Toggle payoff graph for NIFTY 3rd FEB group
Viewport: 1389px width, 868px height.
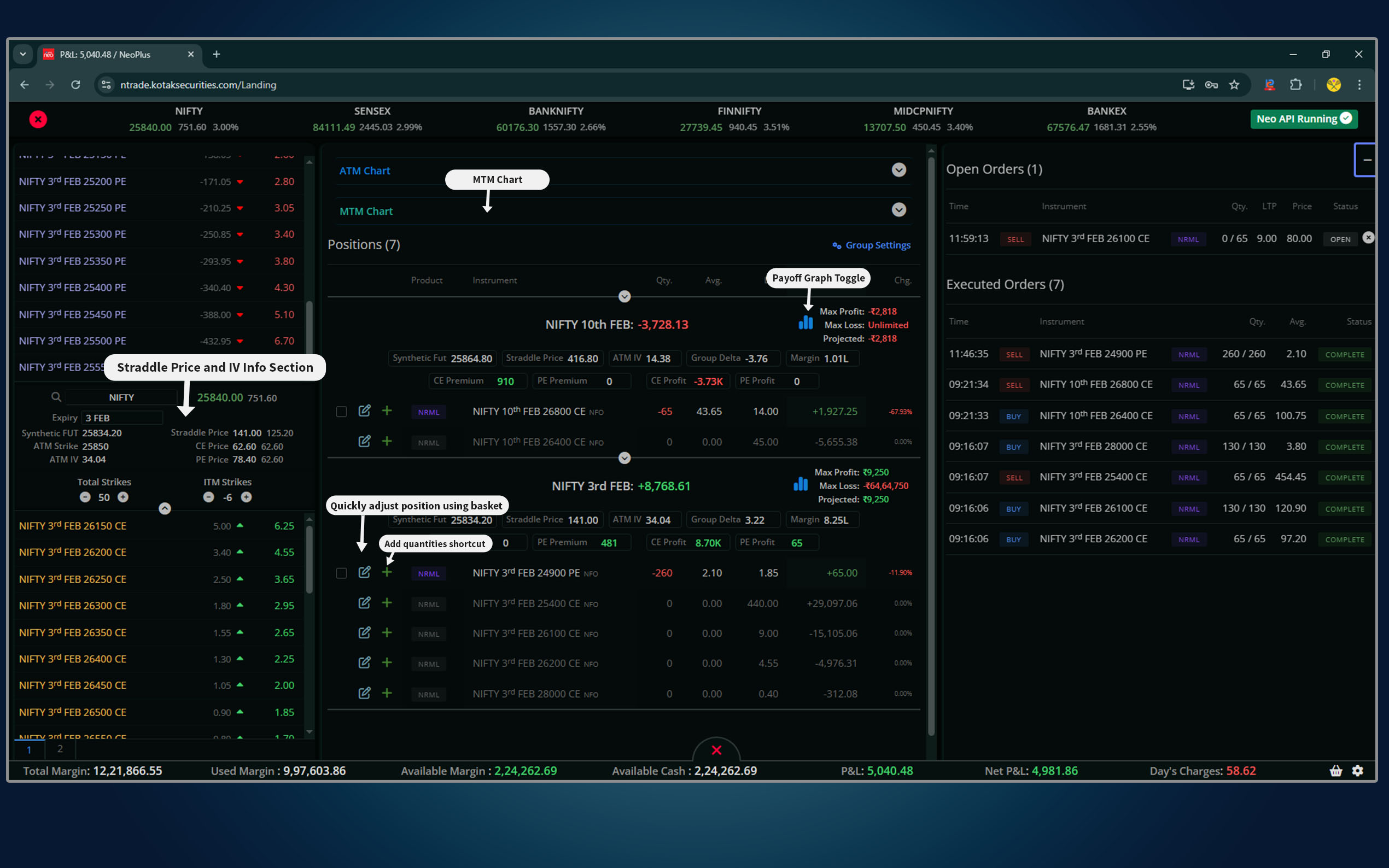coord(801,484)
